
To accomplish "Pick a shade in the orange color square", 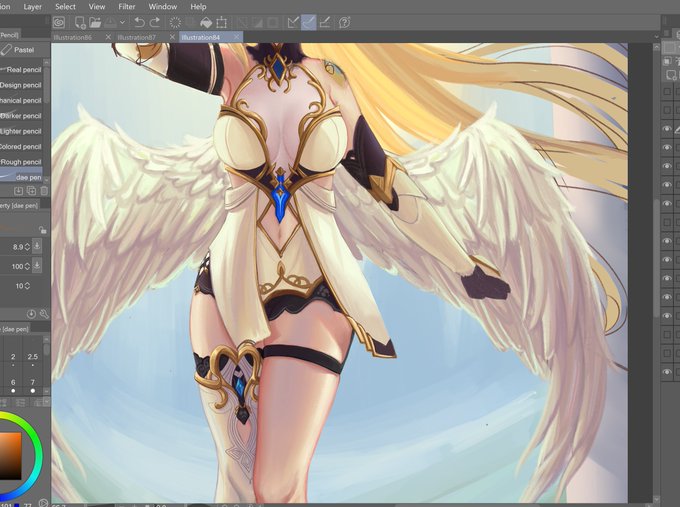I will click(10, 455).
